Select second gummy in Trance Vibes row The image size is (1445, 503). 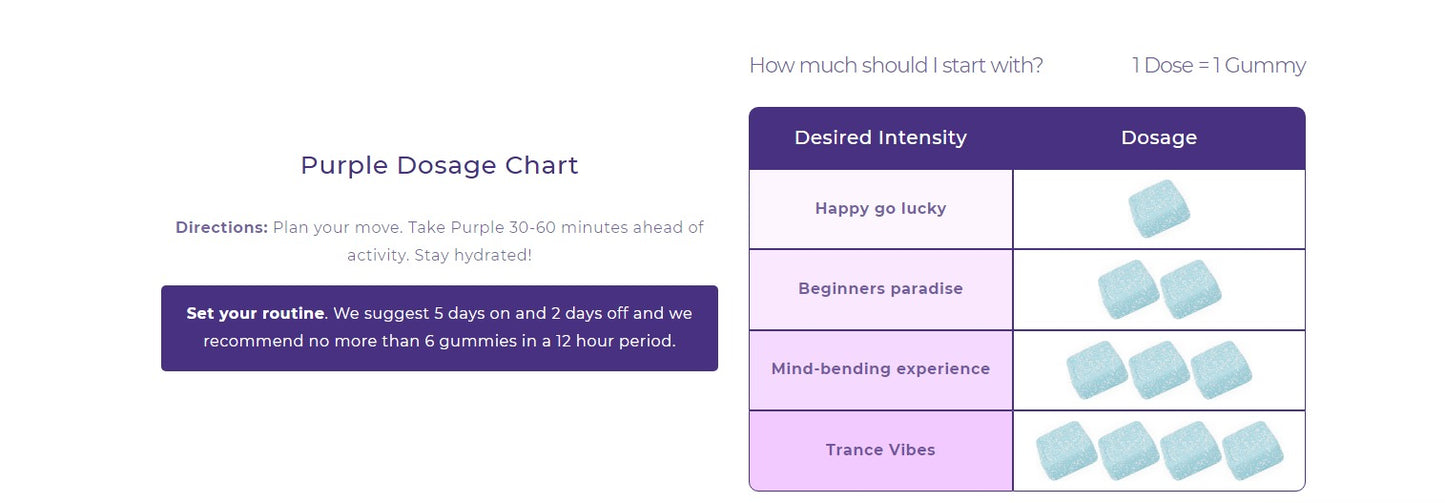pos(1129,450)
